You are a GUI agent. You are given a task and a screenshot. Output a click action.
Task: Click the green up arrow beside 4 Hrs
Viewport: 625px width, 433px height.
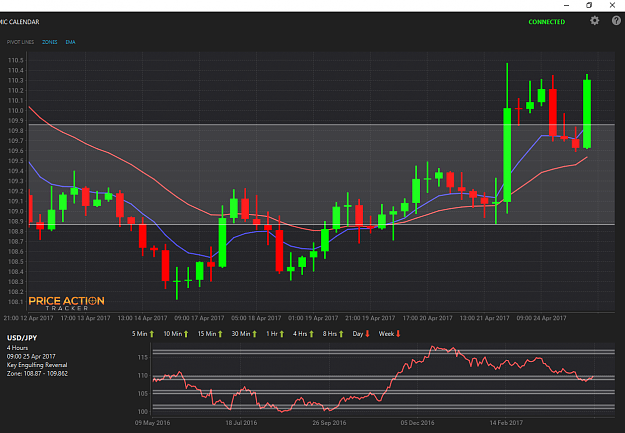pyautogui.click(x=312, y=334)
